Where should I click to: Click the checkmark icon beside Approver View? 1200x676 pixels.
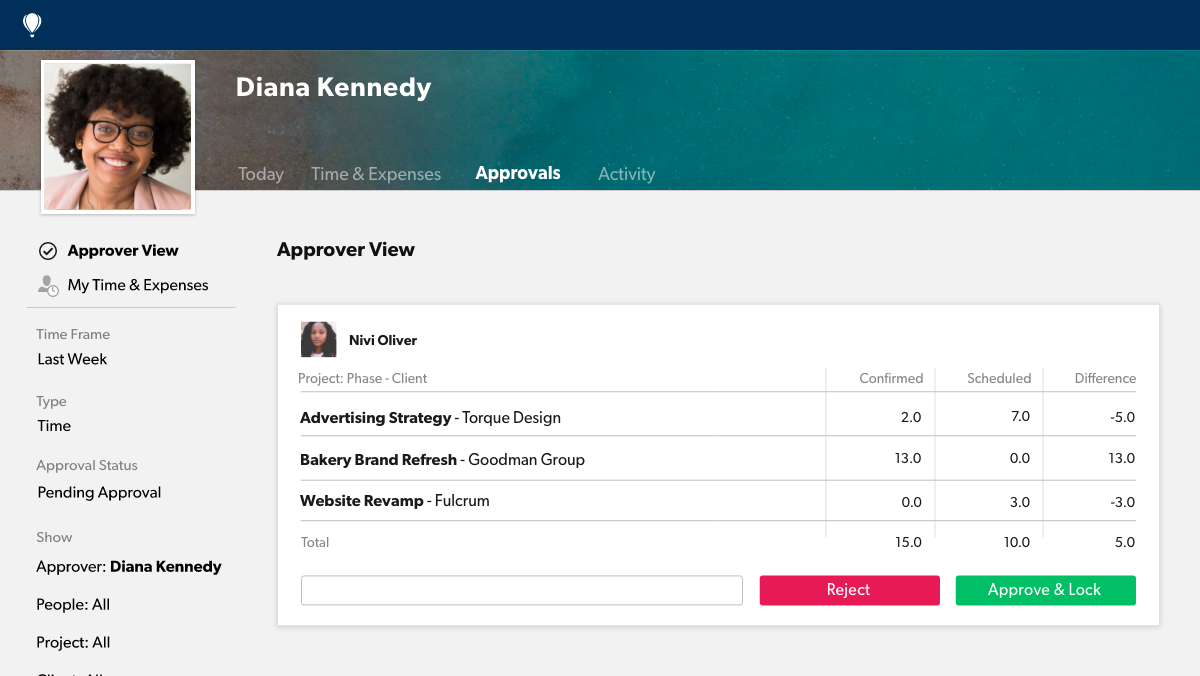47,250
